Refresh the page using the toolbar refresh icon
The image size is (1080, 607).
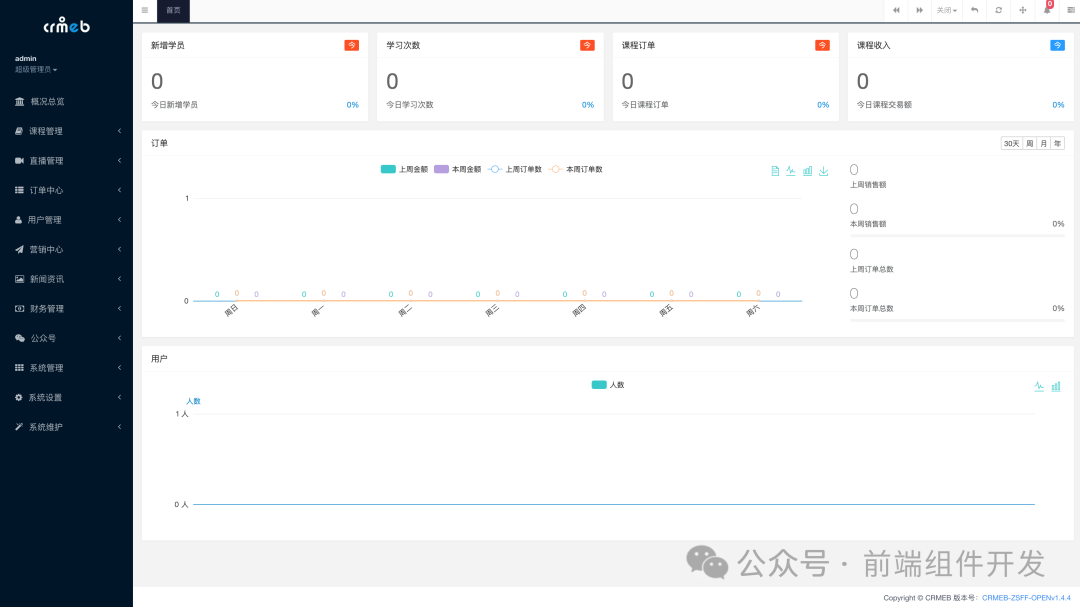point(997,10)
